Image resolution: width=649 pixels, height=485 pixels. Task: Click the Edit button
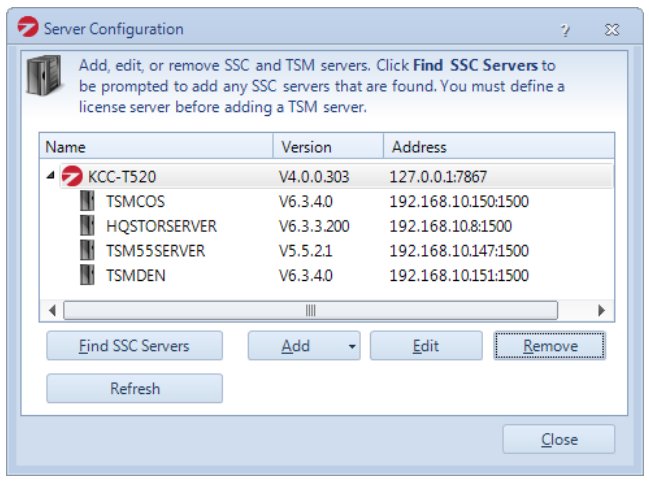click(x=426, y=346)
